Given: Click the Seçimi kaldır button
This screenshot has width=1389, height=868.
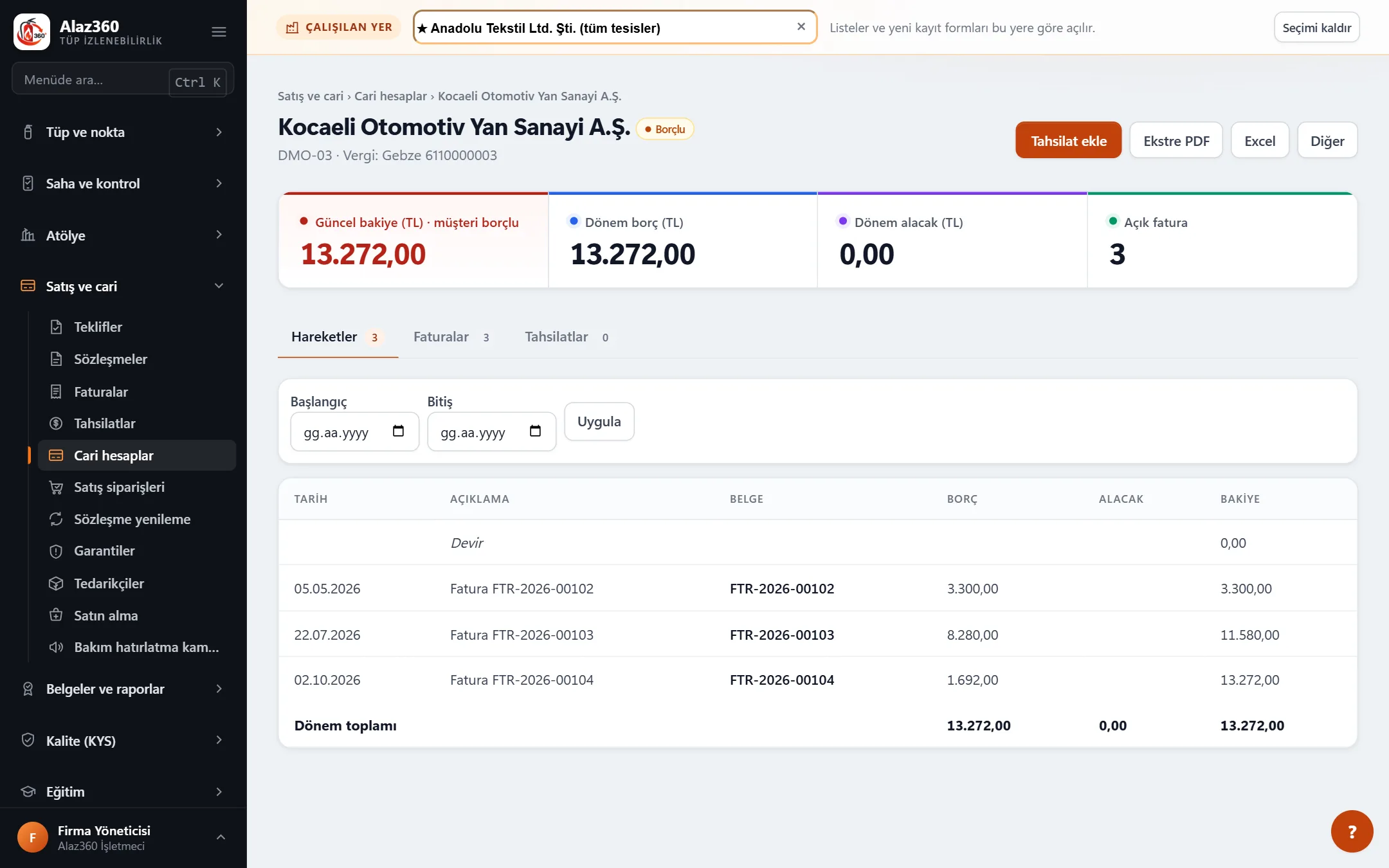Looking at the screenshot, I should (x=1316, y=28).
